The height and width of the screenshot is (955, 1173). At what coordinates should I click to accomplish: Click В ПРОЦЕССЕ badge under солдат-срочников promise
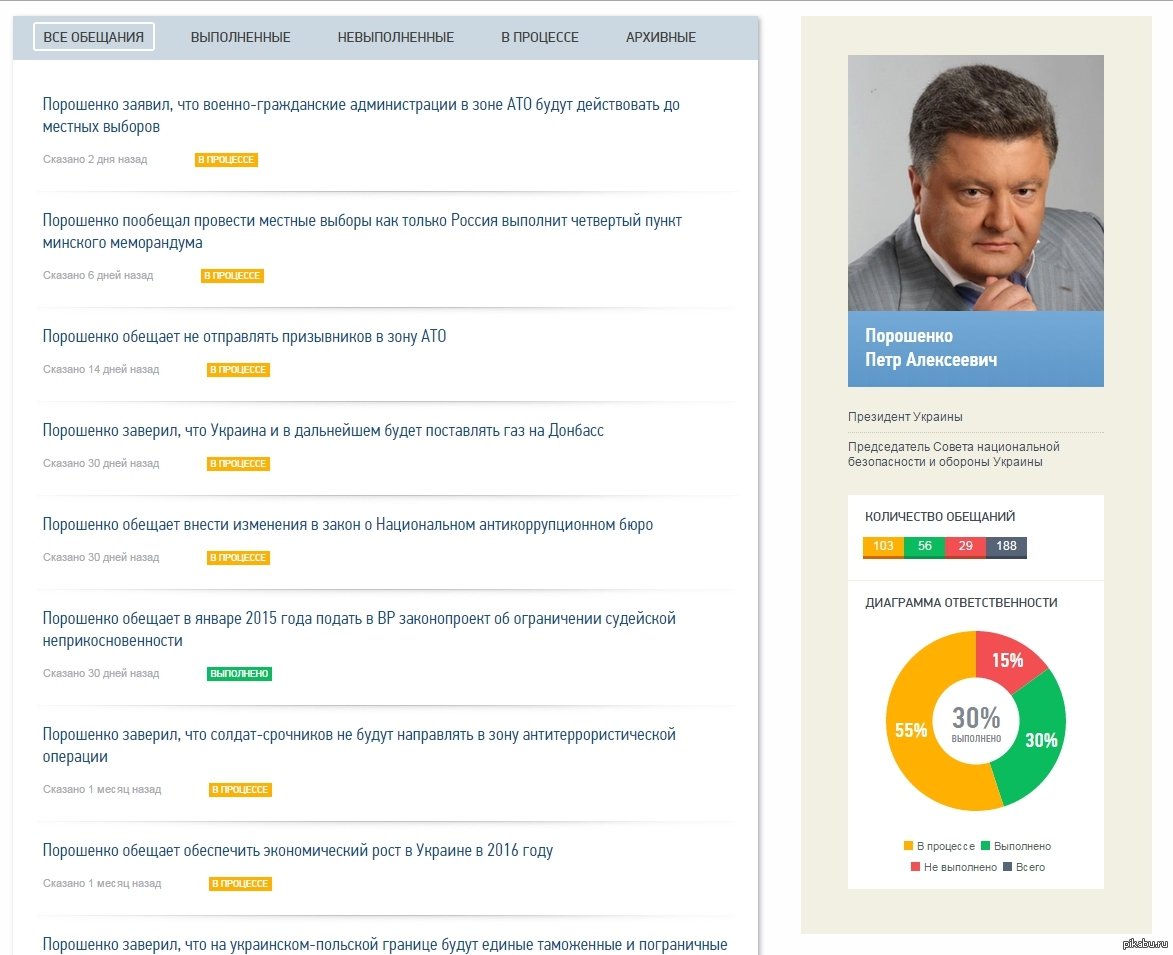pos(240,790)
